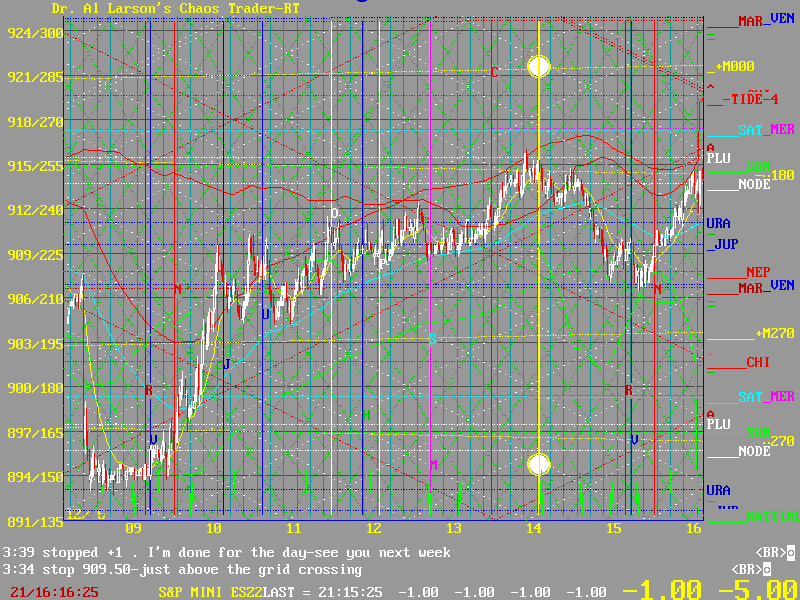
Task: Click the upper black moon marker
Action: pos(539,67)
